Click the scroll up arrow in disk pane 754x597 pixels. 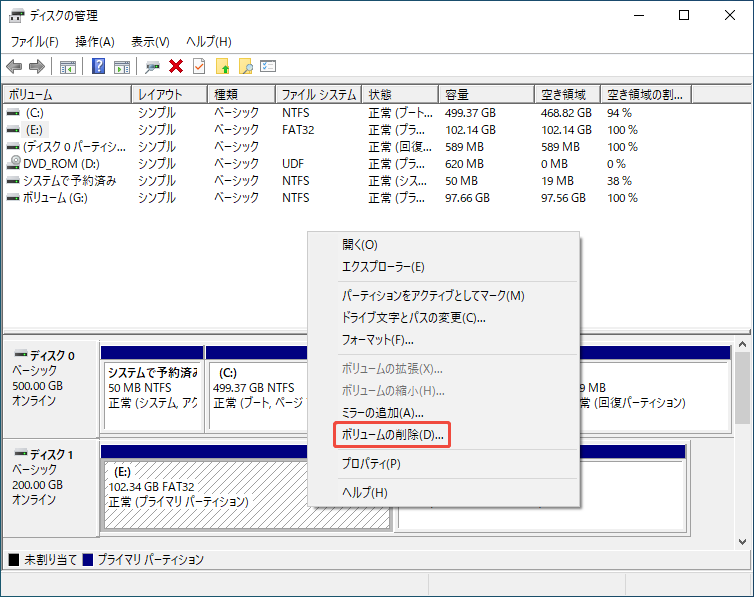coord(742,345)
